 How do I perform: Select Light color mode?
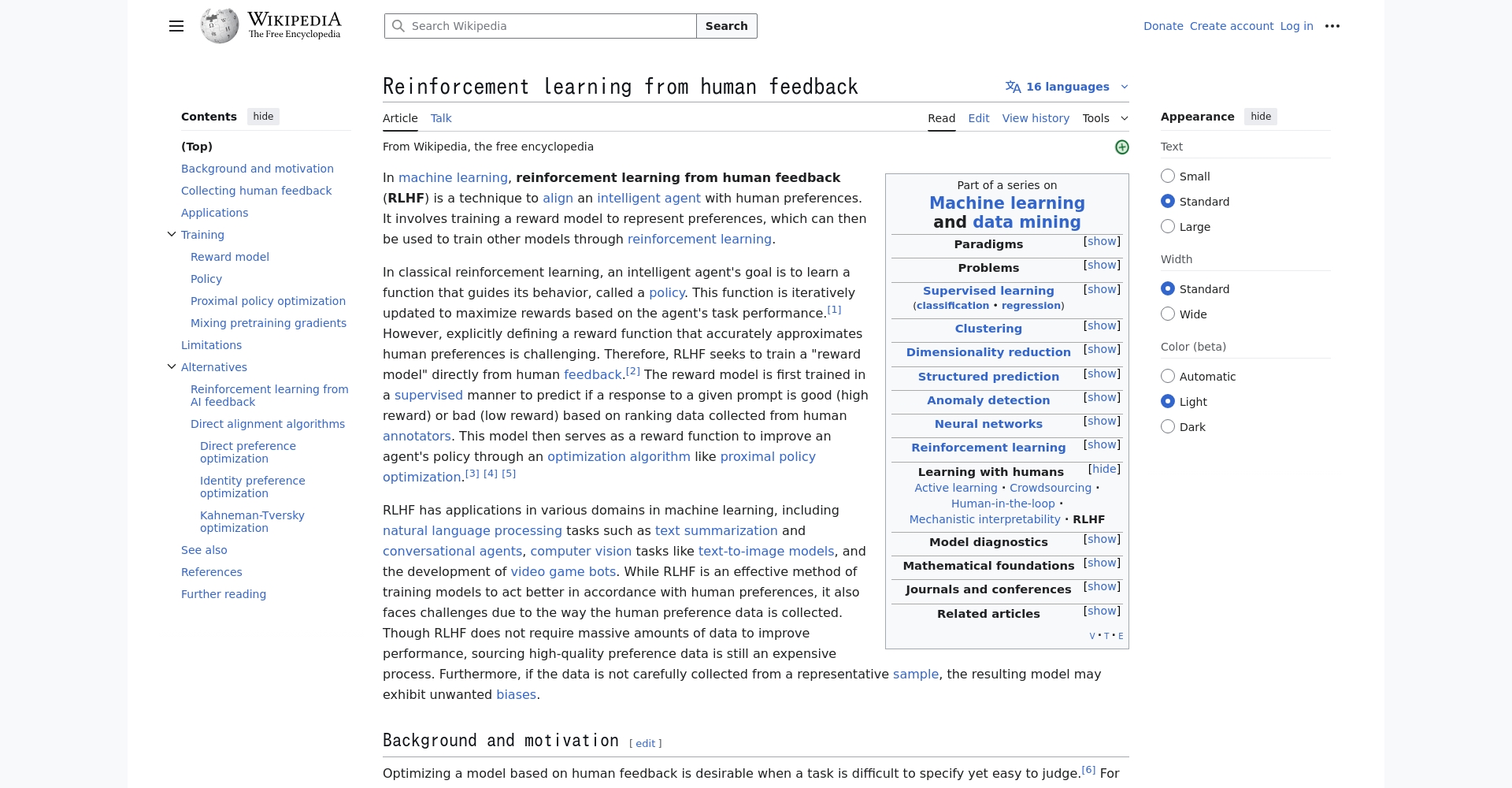(1168, 401)
